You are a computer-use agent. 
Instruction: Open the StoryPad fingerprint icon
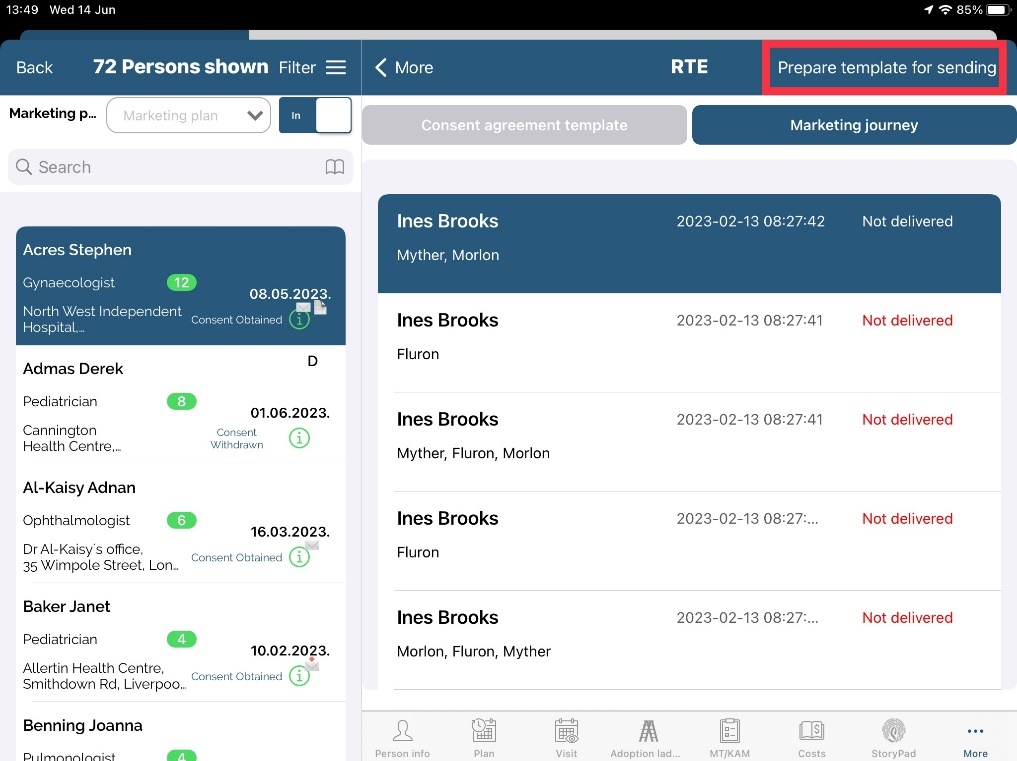pos(893,731)
